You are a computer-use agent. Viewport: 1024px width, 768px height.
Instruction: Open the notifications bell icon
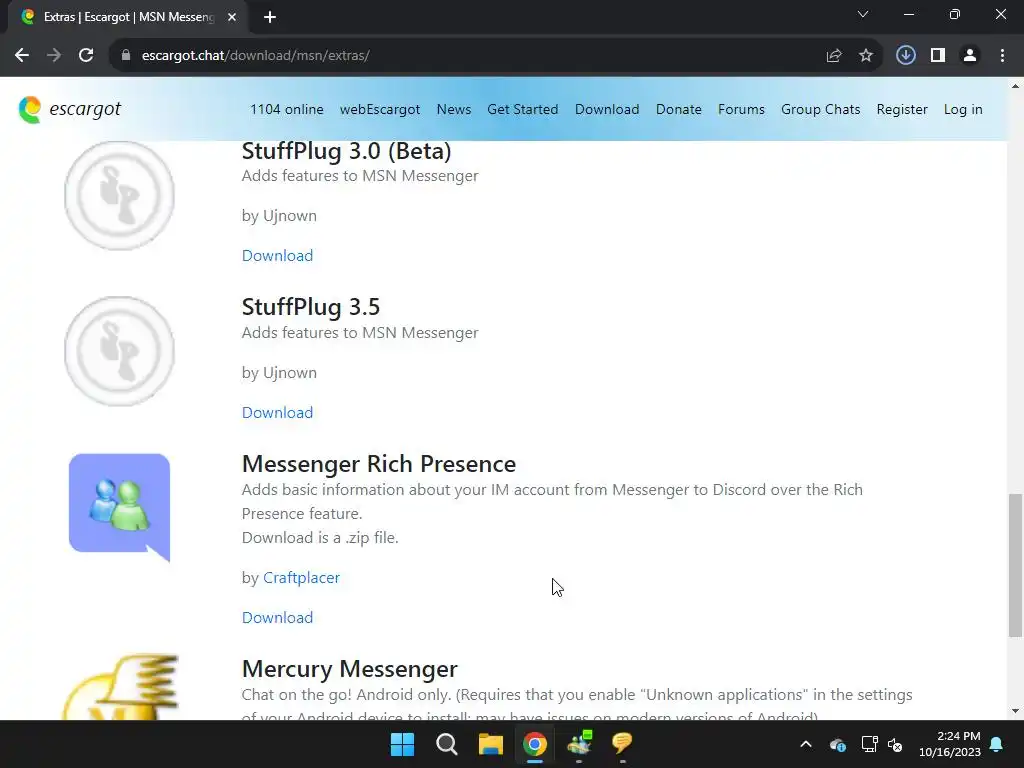pyautogui.click(x=997, y=744)
